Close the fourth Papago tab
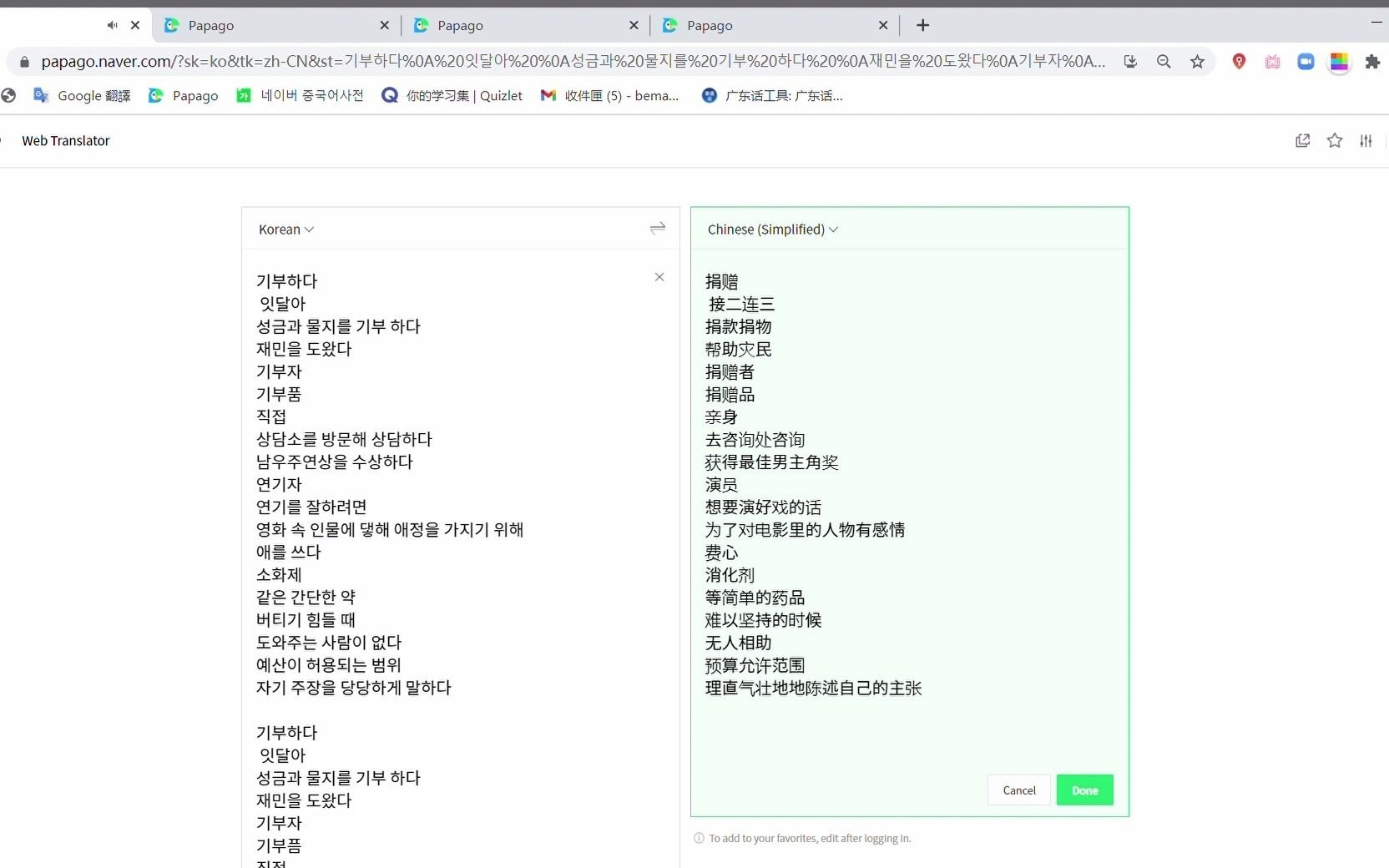 [x=883, y=25]
